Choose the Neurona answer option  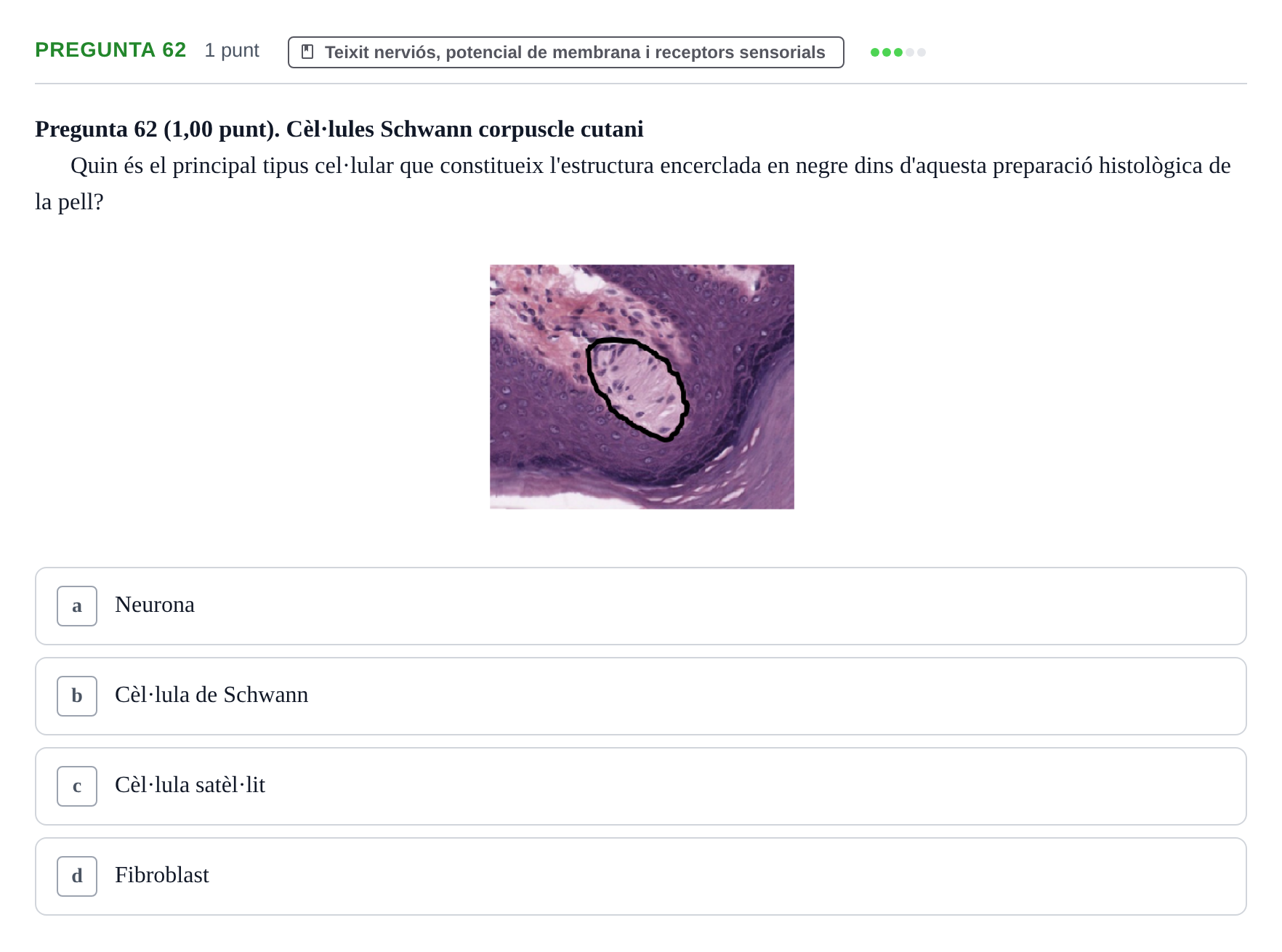[641, 606]
